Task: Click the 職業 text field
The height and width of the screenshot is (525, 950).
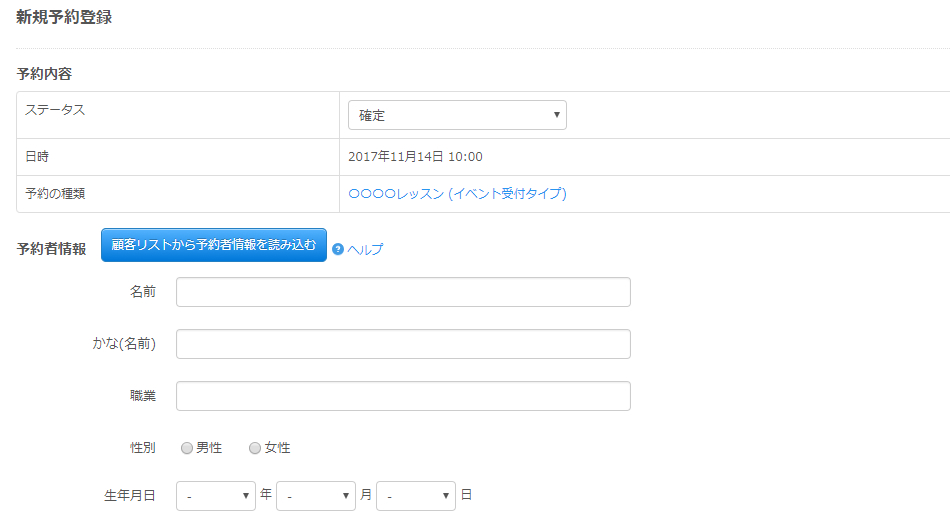Action: [x=403, y=396]
